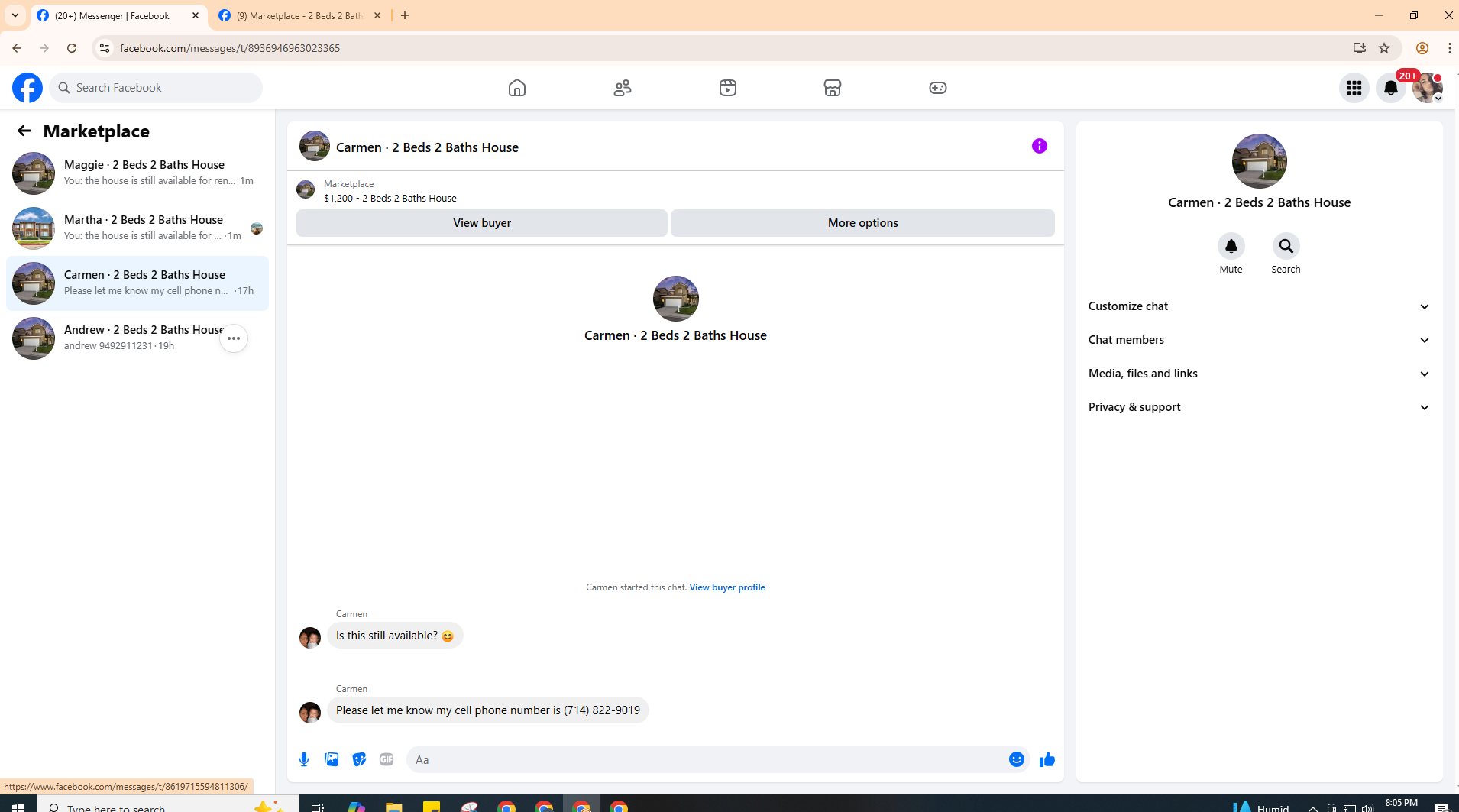The image size is (1459, 812).
Task: Open the notifications bell icon
Action: tap(1391, 88)
